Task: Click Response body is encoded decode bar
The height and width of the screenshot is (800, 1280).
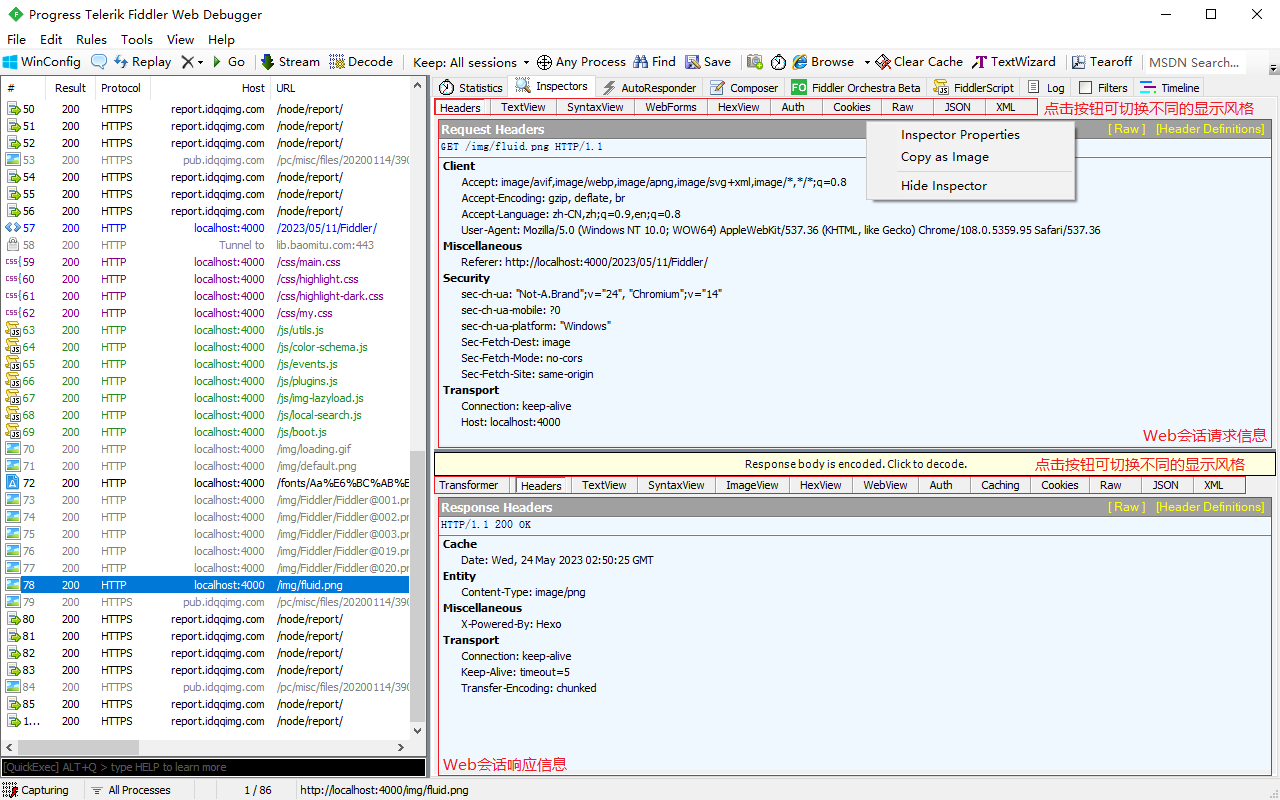Action: coord(855,464)
